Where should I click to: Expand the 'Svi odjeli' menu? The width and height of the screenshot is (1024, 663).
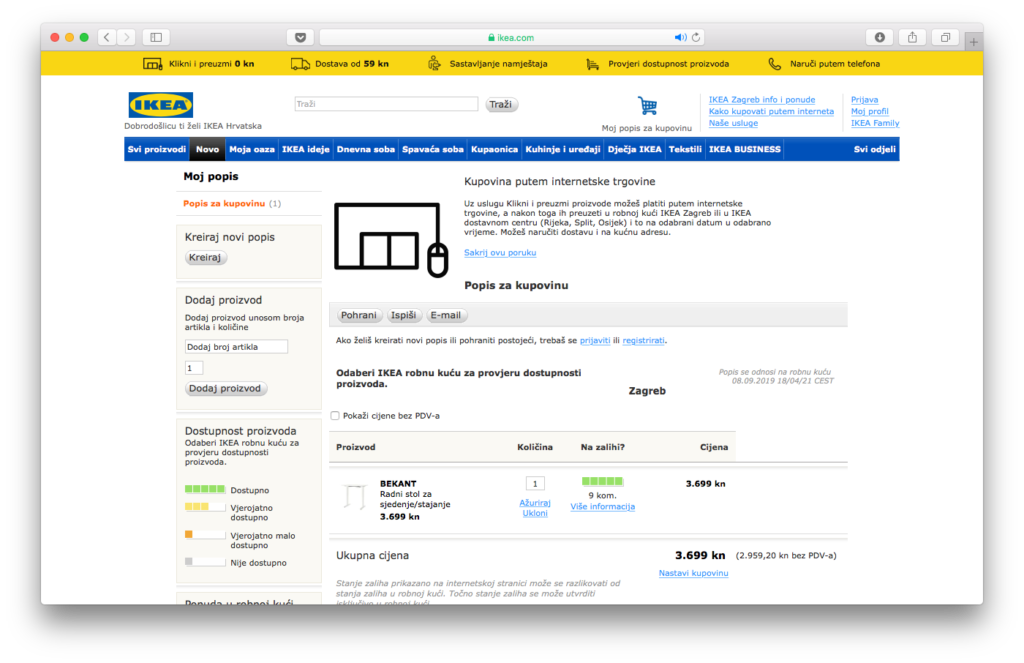click(875, 149)
